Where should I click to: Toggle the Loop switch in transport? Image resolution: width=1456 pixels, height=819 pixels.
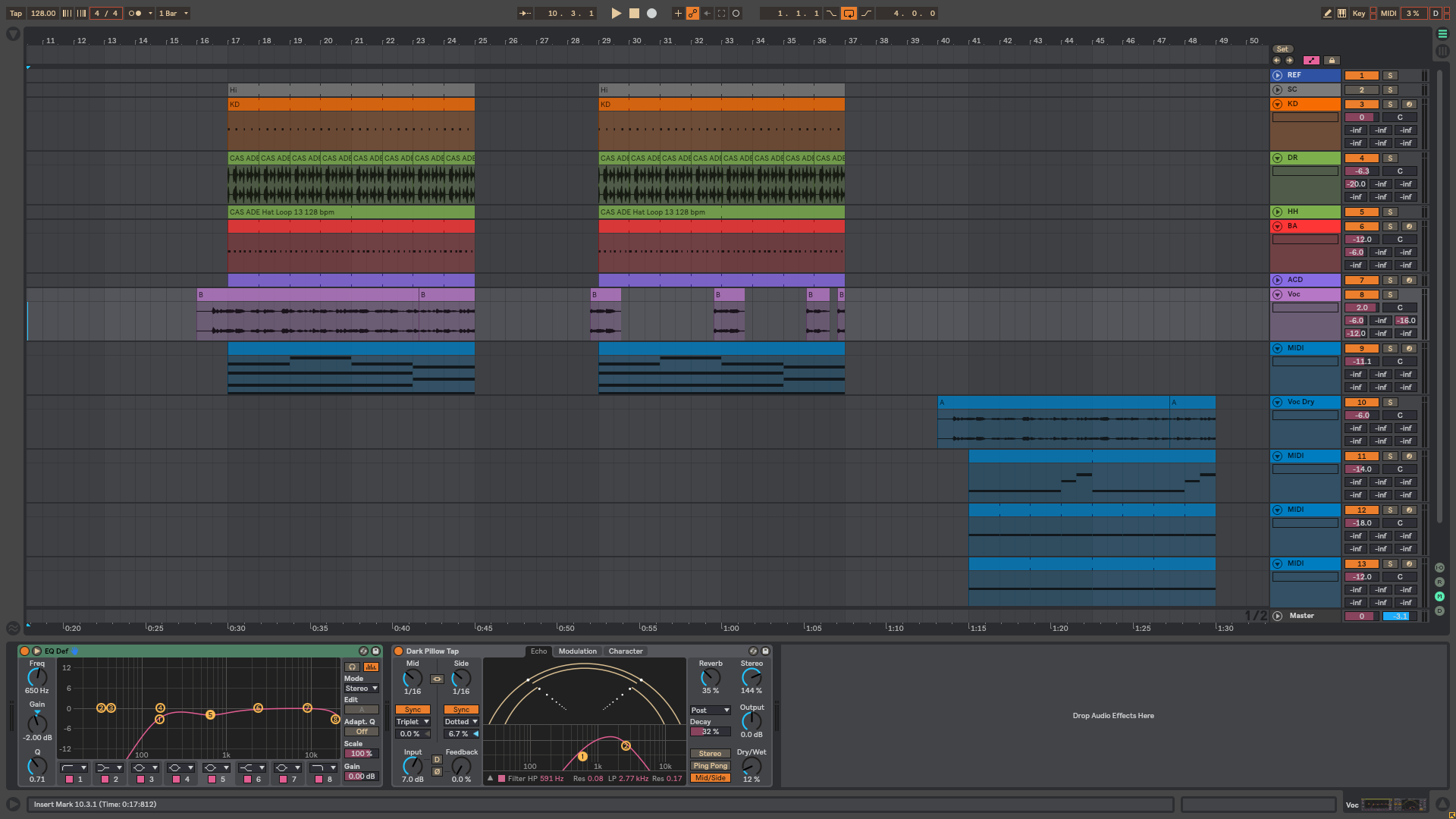tap(849, 13)
